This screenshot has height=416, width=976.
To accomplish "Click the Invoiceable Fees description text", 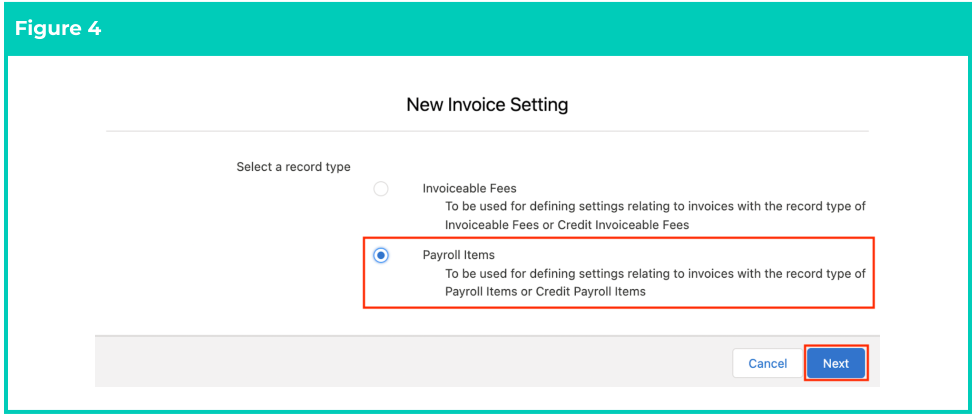I will point(655,215).
